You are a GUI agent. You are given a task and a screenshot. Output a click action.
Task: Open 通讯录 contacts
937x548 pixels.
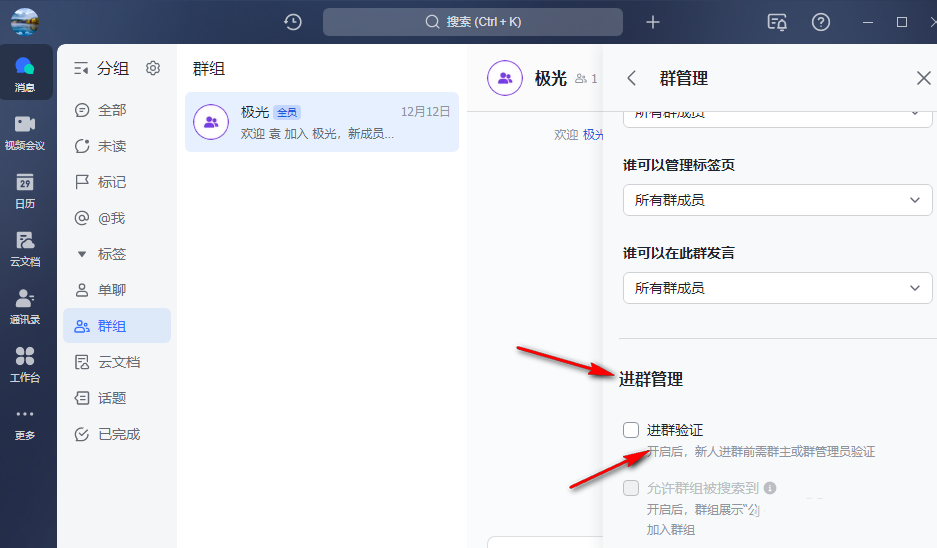(x=25, y=307)
